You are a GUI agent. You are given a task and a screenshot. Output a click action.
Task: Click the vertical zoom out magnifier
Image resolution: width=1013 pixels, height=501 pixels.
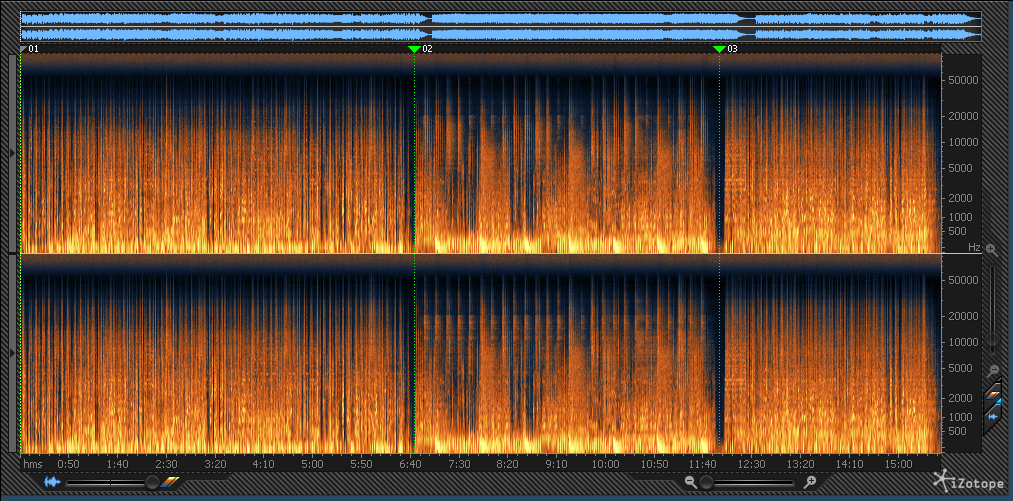tap(991, 370)
